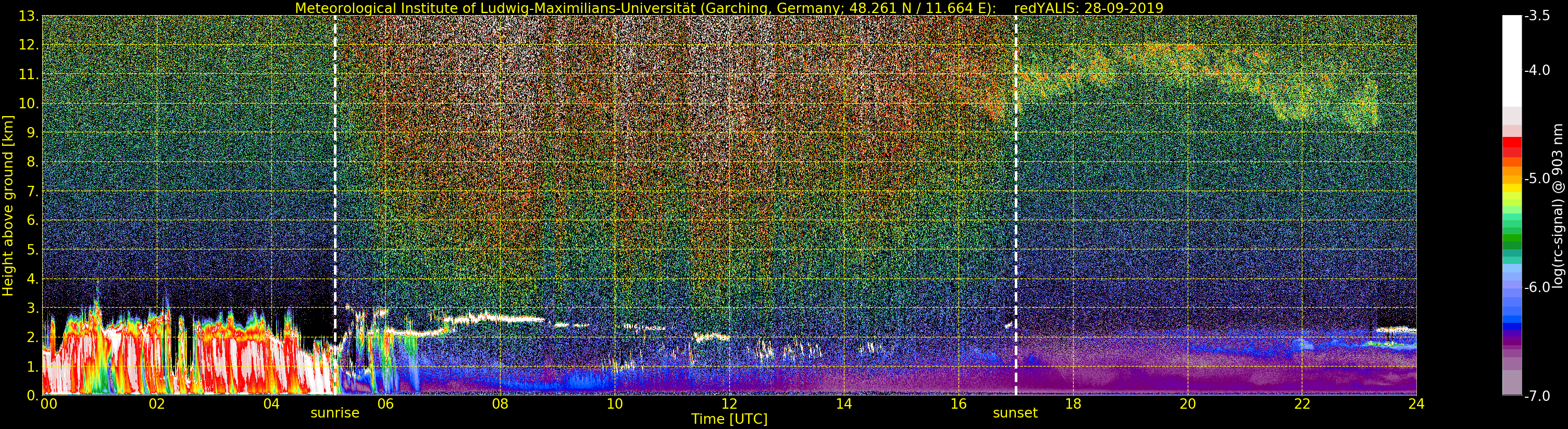Click the '4.' height tick label

click(x=32, y=279)
